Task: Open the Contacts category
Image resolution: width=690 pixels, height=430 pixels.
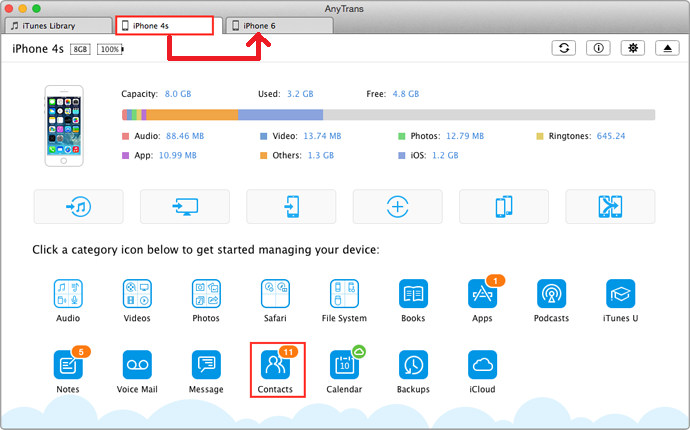Action: click(275, 365)
